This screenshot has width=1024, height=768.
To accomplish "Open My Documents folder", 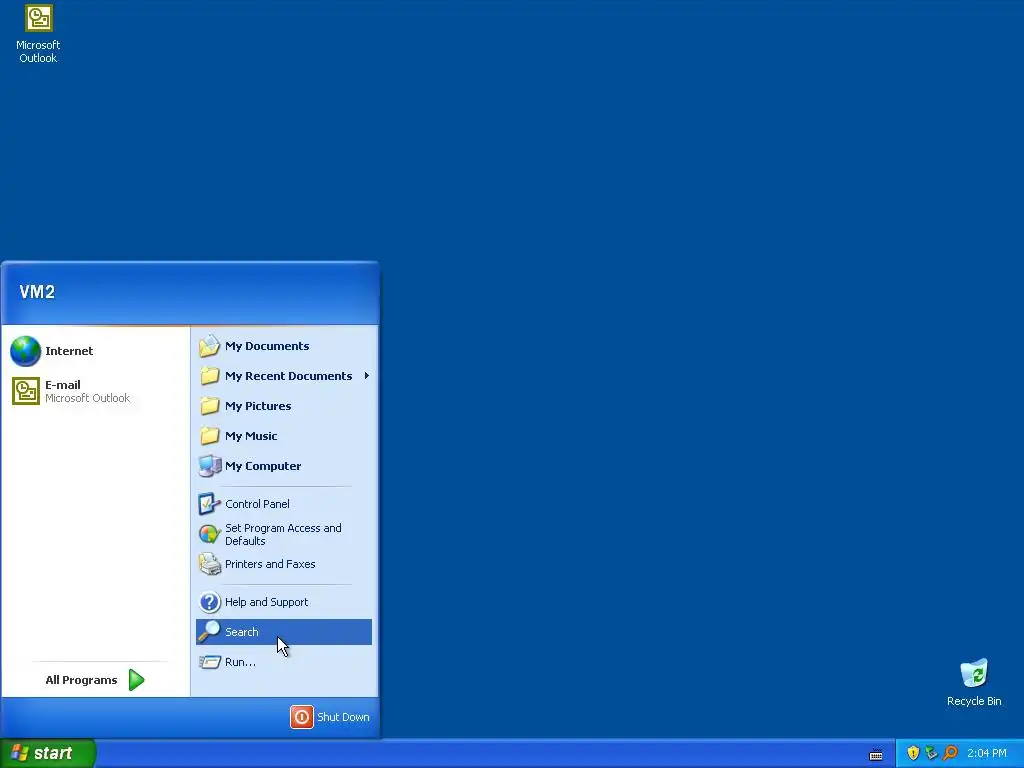I will pos(284,345).
